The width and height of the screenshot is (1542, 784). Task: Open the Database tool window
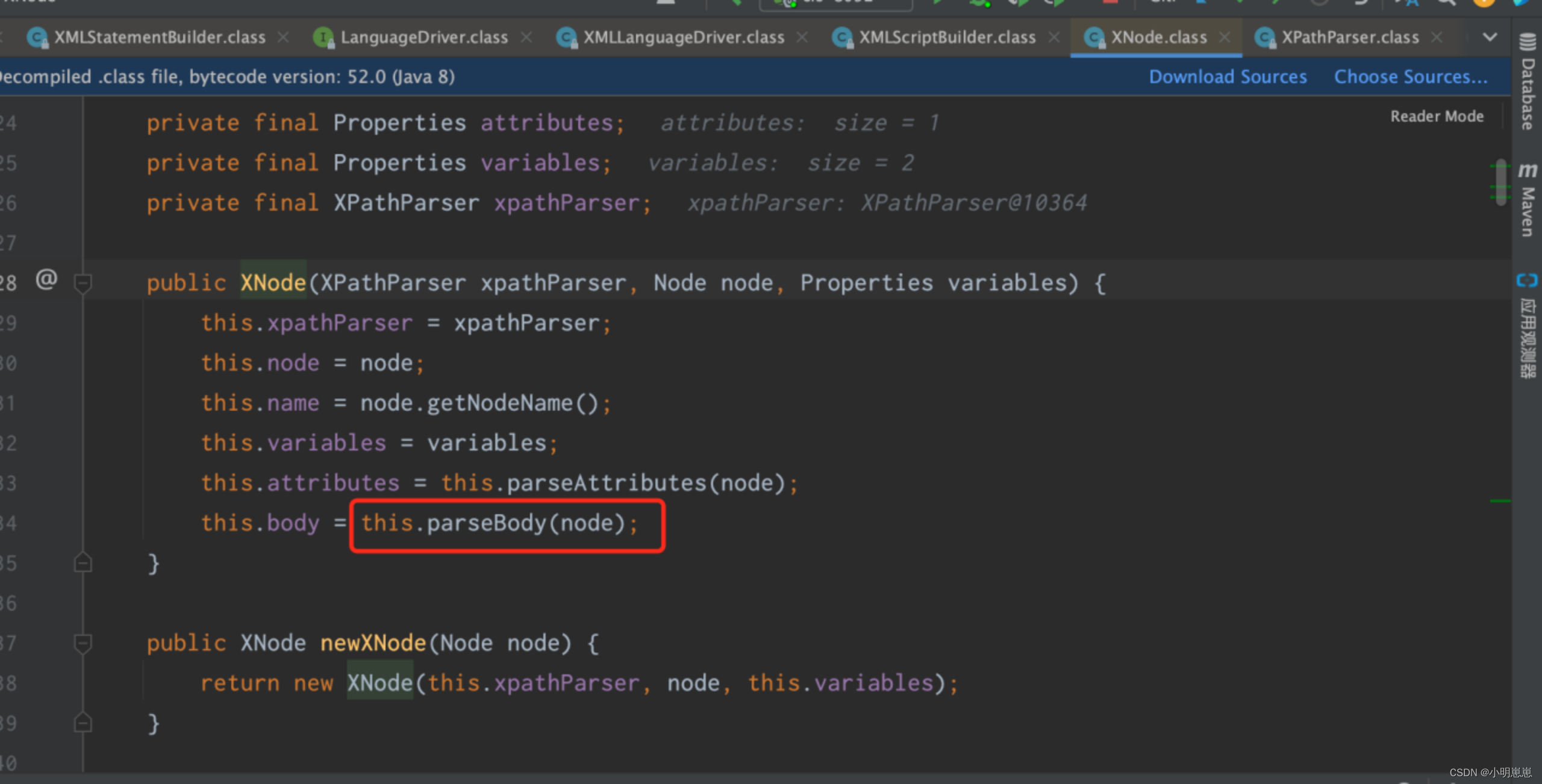coord(1527,81)
